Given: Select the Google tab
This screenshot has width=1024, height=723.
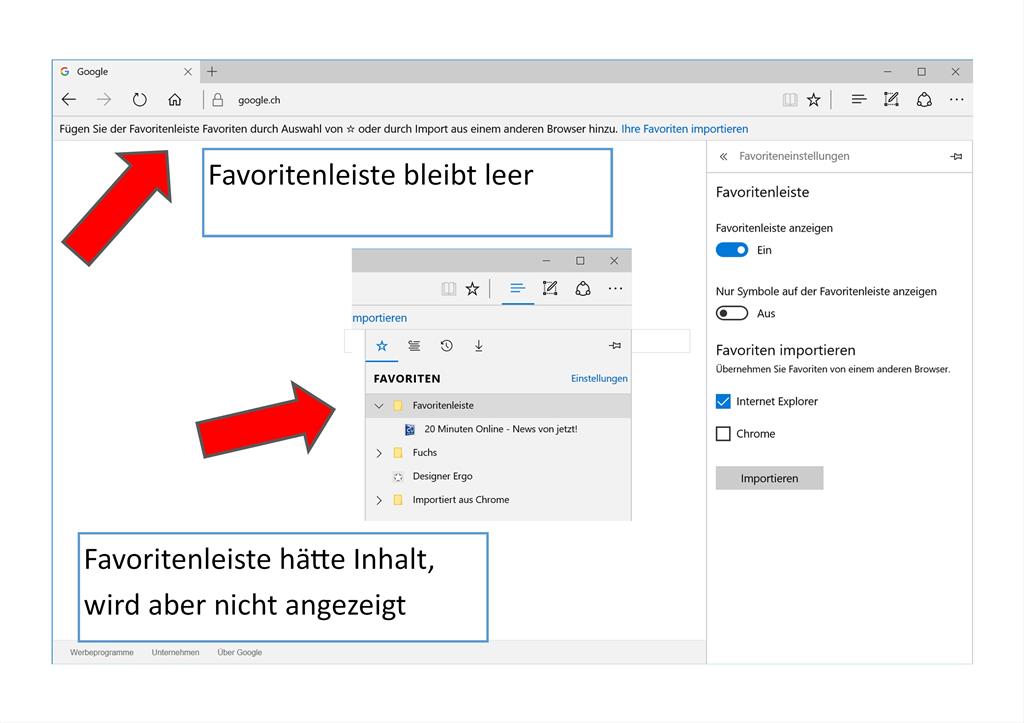Looking at the screenshot, I should [124, 71].
